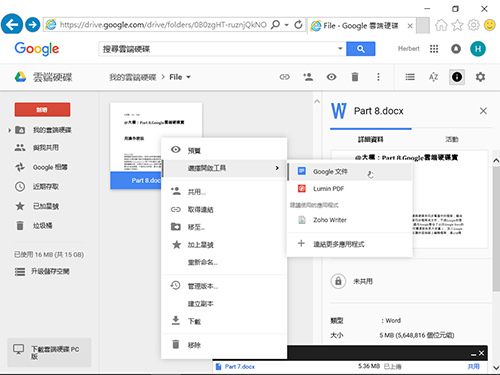The image size is (500, 375).
Task: Choose Lumin PDF in submenu
Action: click(350, 189)
